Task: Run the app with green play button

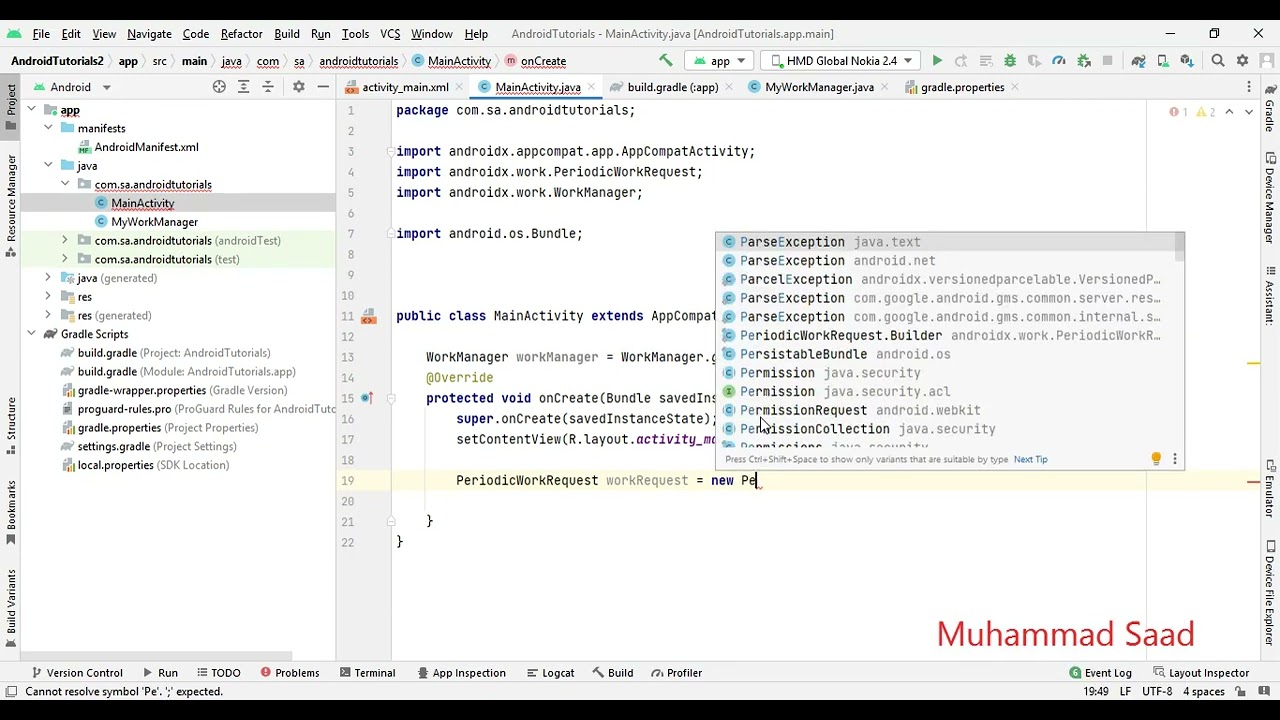Action: pos(937,61)
